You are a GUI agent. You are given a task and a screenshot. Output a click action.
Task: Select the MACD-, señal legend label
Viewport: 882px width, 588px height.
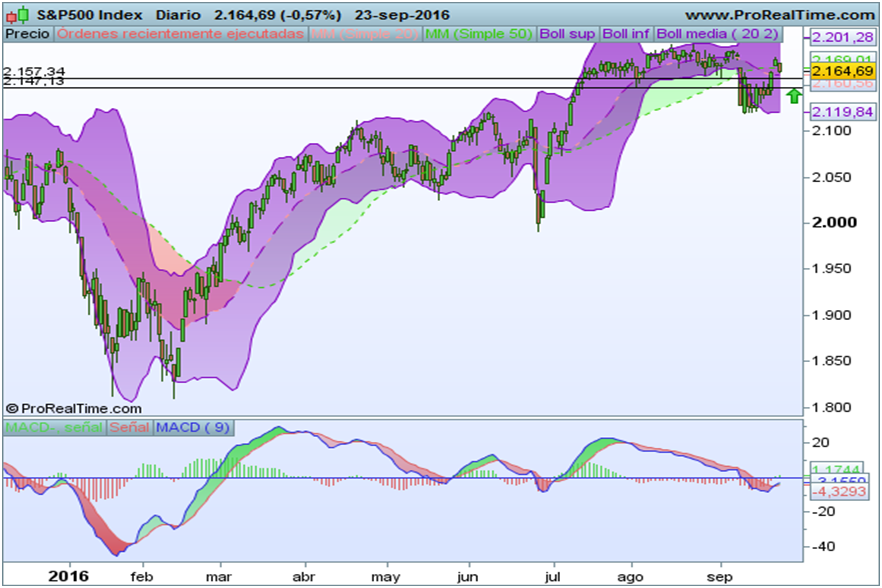pos(54,428)
